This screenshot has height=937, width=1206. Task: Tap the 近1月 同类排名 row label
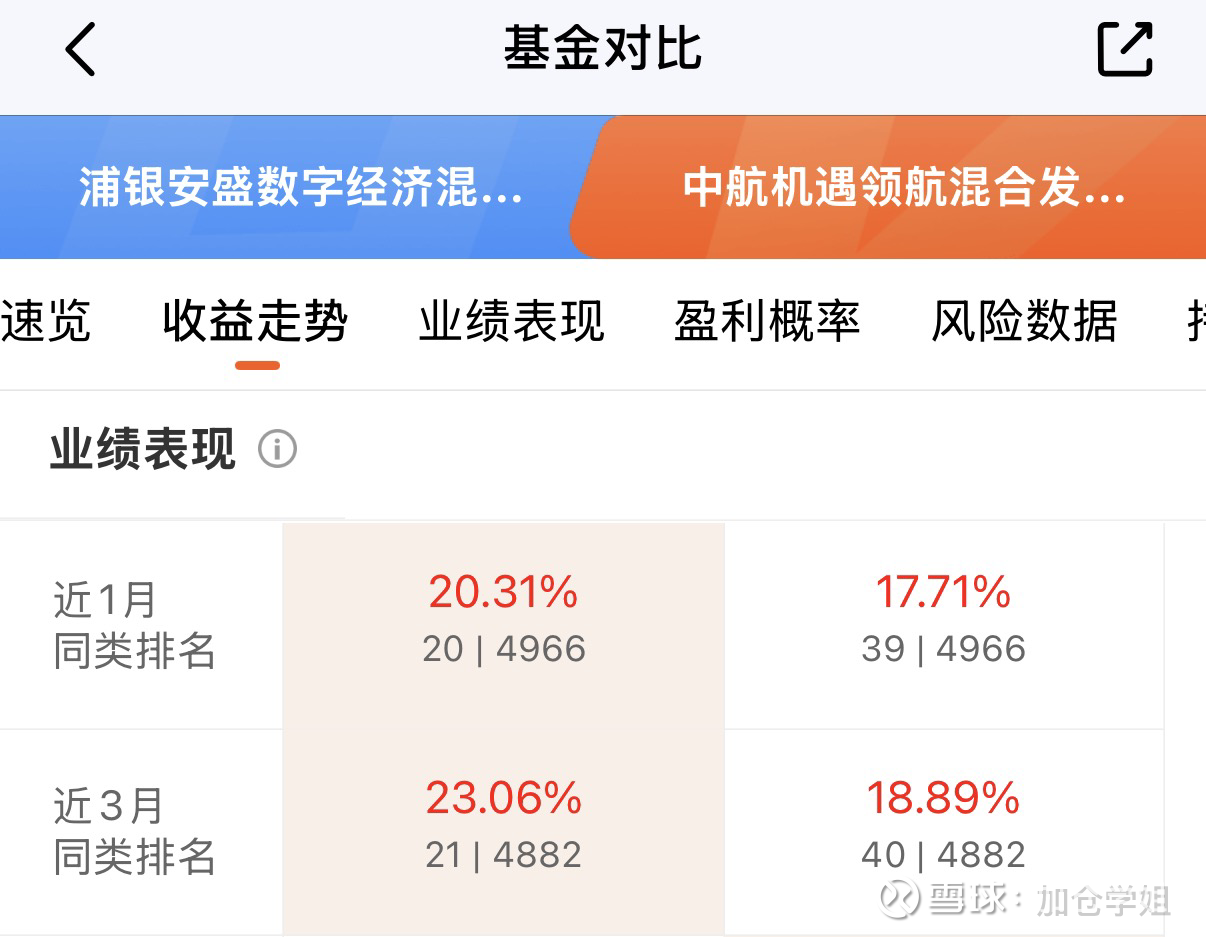point(135,626)
